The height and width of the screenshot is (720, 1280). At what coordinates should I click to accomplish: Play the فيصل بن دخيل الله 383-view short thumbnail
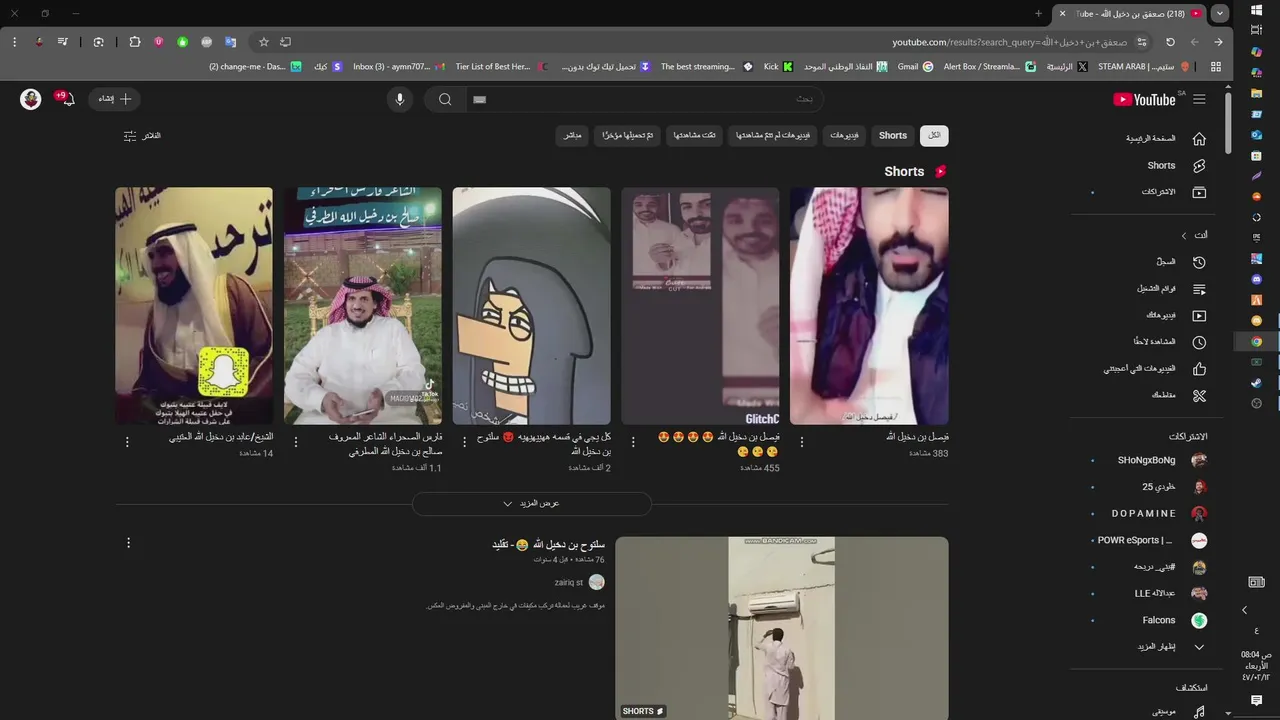click(869, 306)
